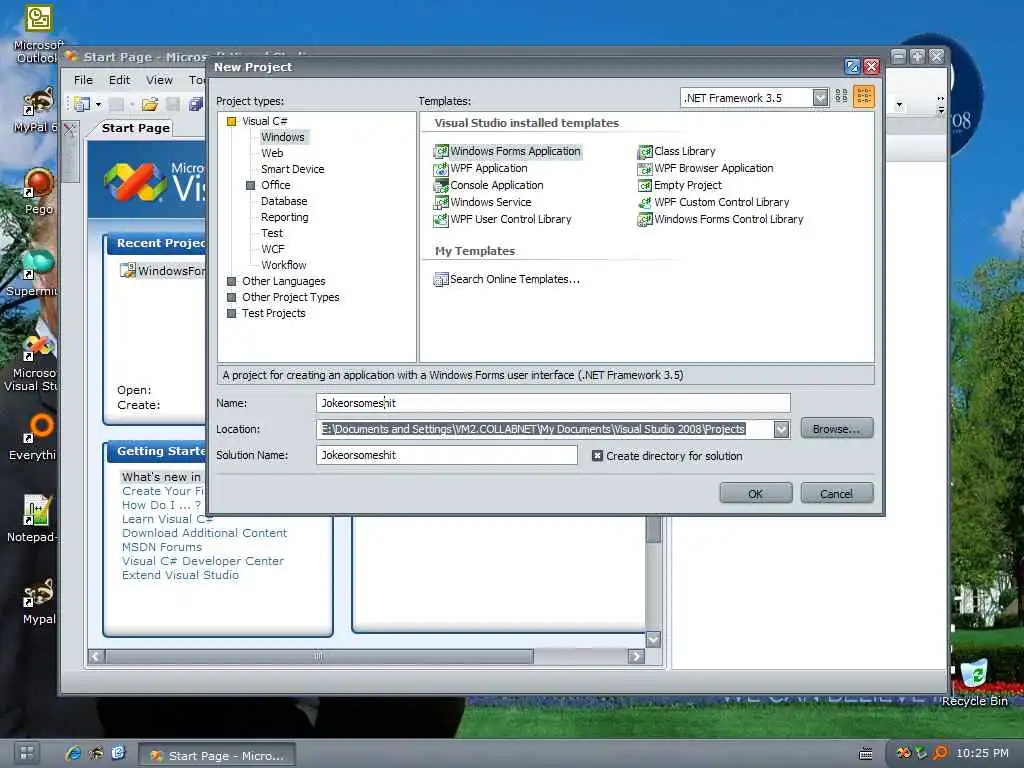Select Class Library template
Screen dimensions: 1024x768
pos(677,152)
